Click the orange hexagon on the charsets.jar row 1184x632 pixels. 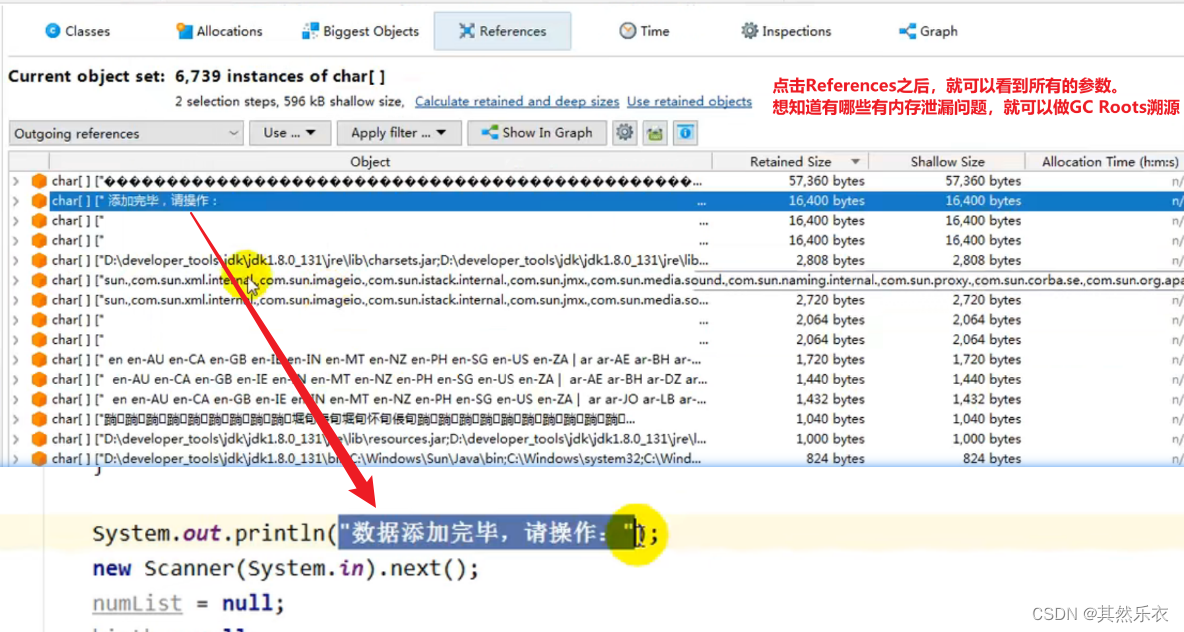tap(37, 260)
